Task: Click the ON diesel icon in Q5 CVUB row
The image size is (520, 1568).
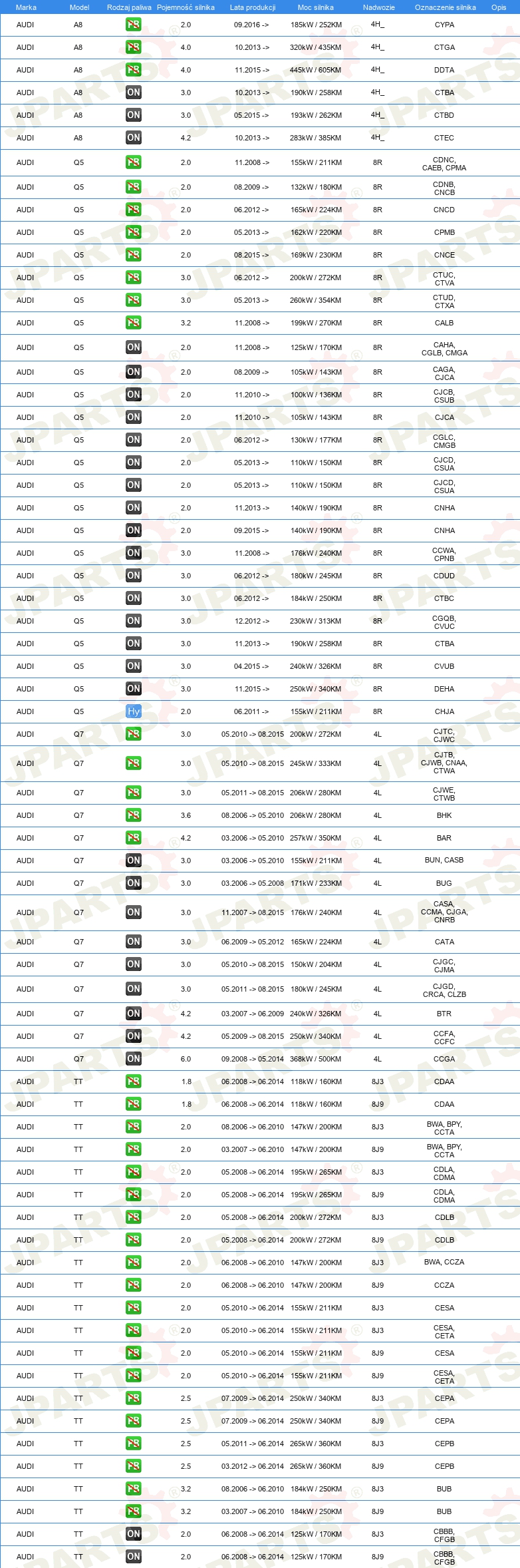Action: click(x=134, y=666)
